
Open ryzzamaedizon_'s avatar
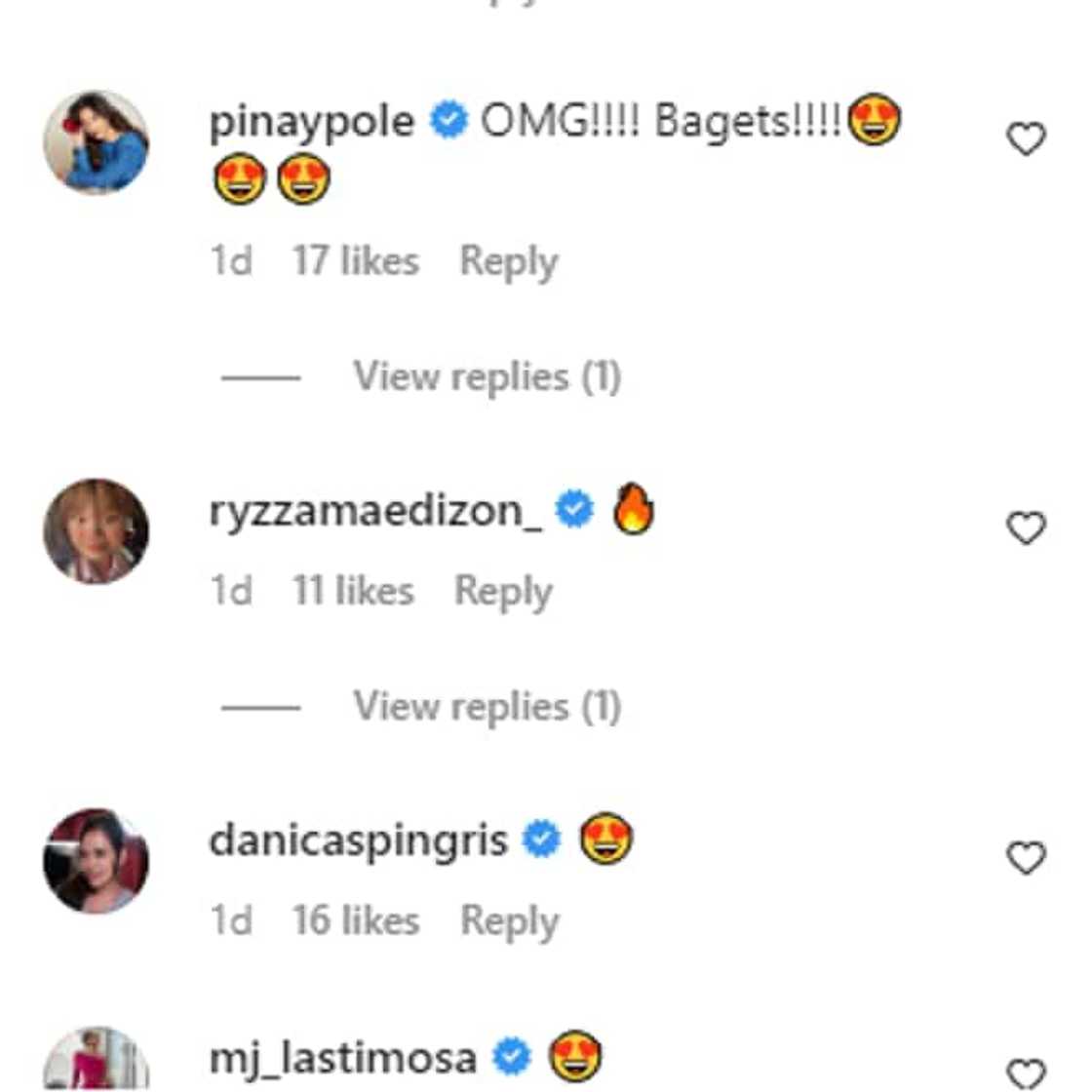97,531
